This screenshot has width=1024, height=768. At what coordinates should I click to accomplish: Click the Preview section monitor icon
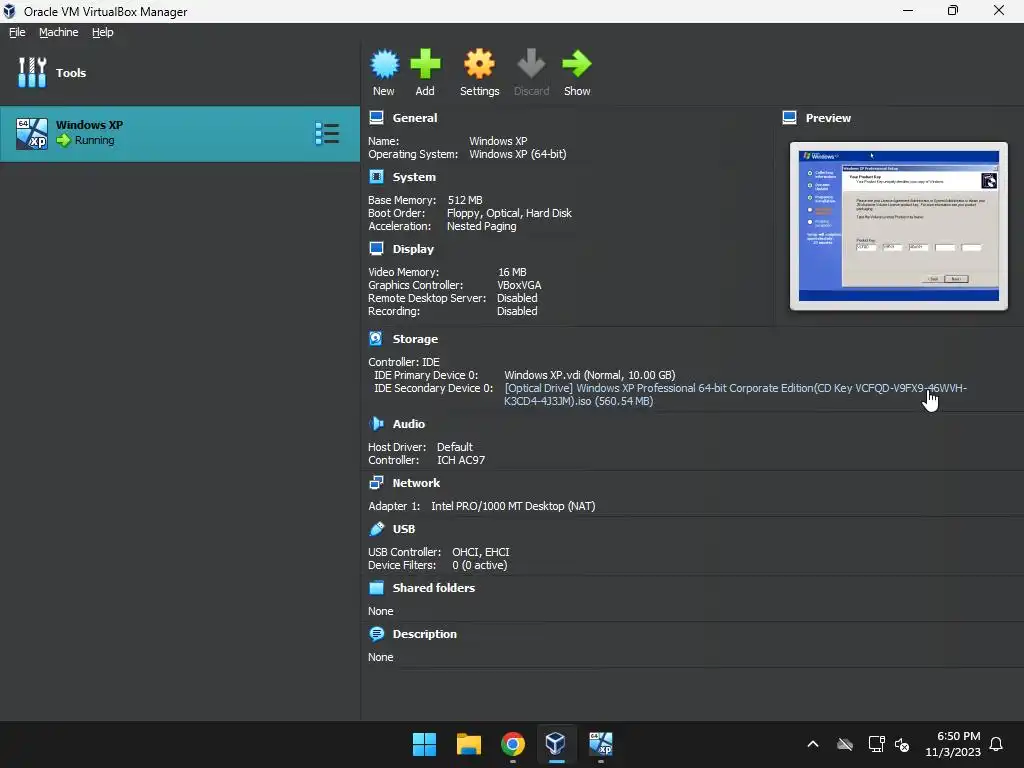(x=790, y=118)
